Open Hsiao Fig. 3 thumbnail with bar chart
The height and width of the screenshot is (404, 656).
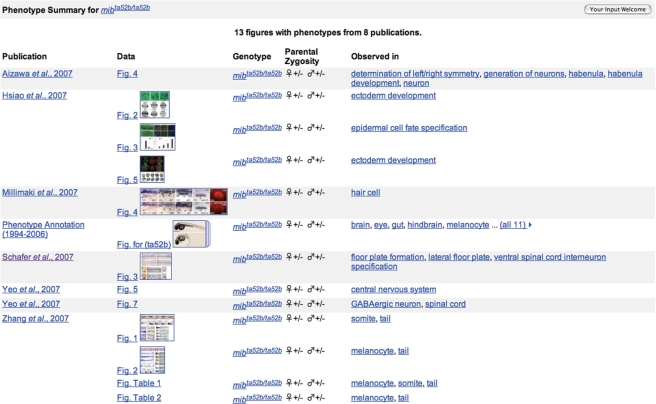[158, 137]
